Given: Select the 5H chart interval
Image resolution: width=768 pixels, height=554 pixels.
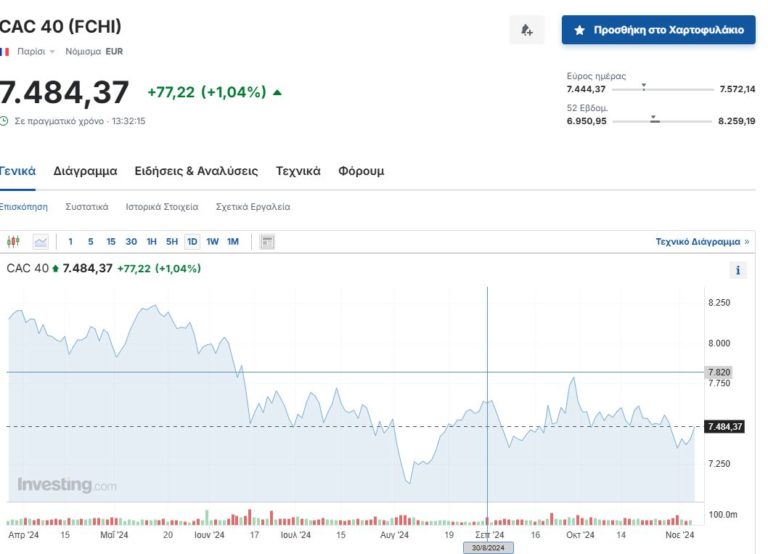Looking at the screenshot, I should [172, 241].
